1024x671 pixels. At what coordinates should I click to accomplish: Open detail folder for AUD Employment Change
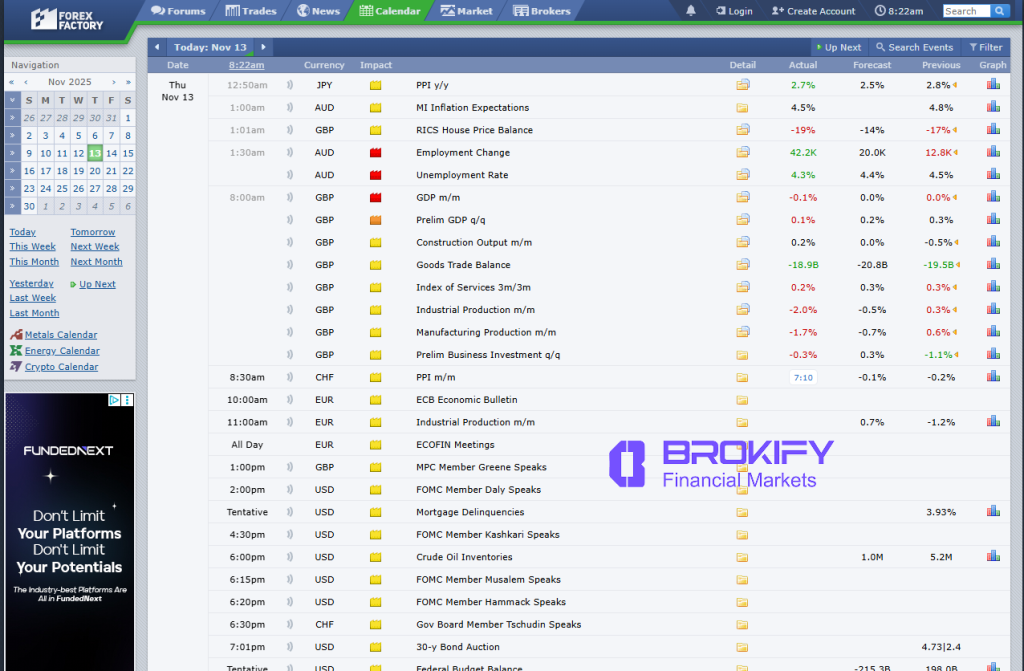(x=743, y=152)
